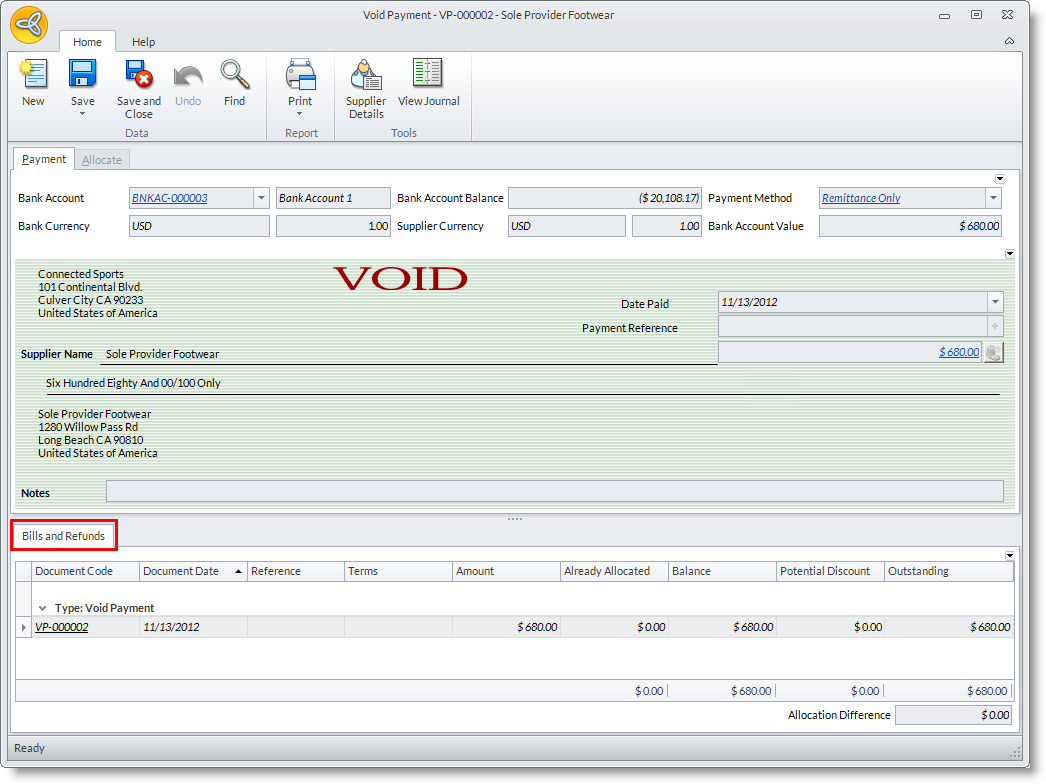Image resolution: width=1046 pixels, height=784 pixels.
Task: Click icon beside the $680.00 amount
Action: [x=993, y=352]
